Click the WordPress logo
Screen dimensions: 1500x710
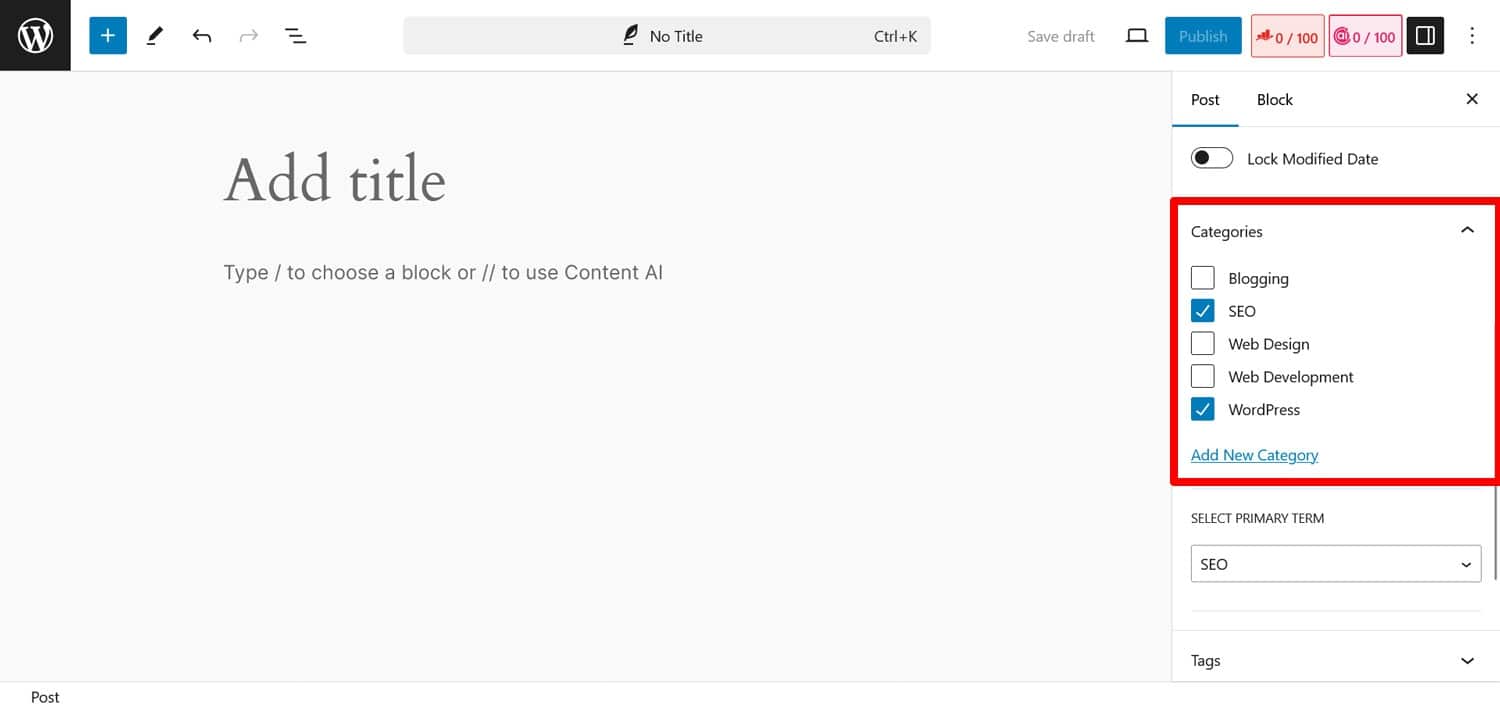(x=35, y=35)
